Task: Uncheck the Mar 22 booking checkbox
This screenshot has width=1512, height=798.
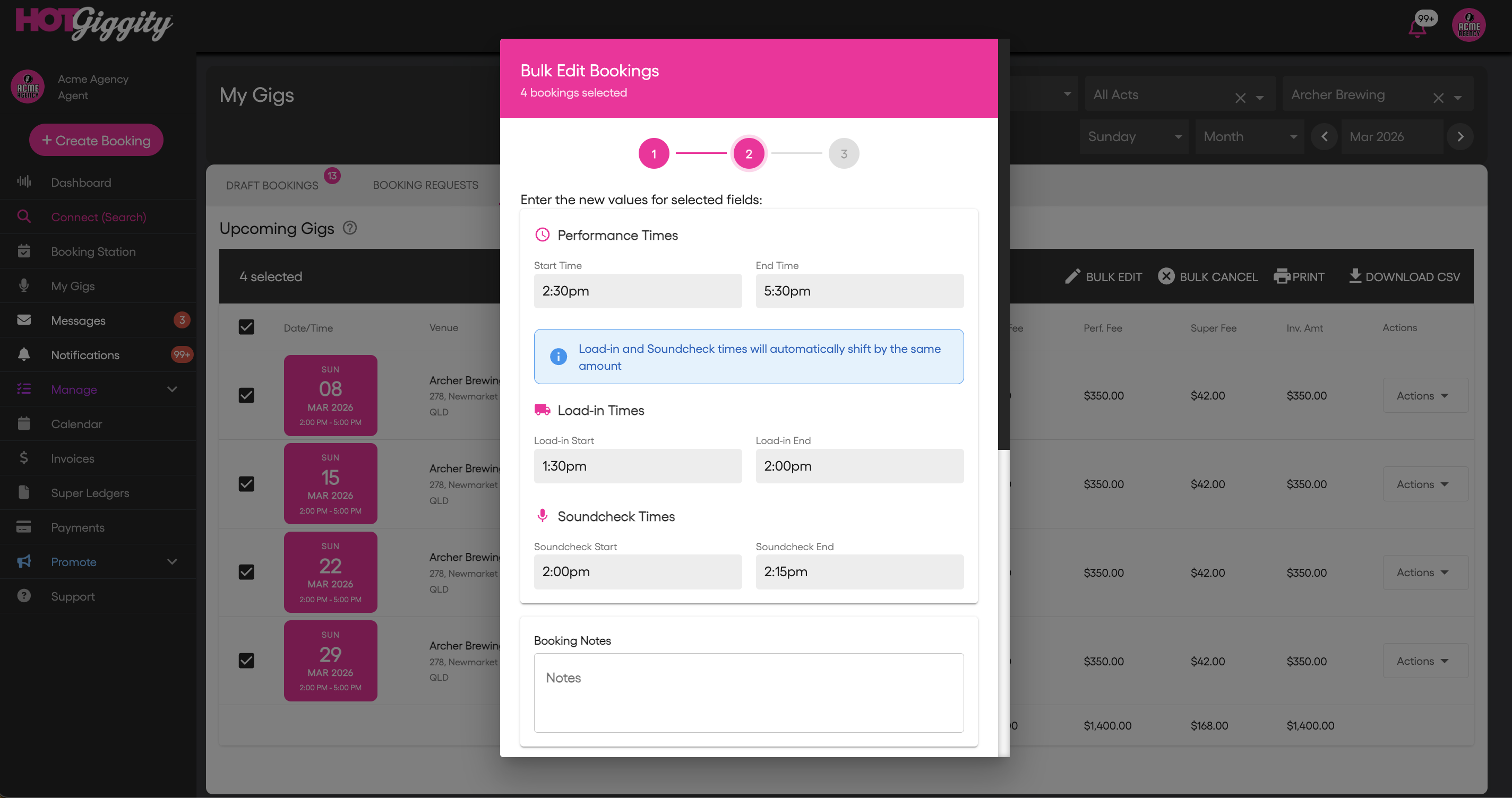Action: pyautogui.click(x=246, y=572)
